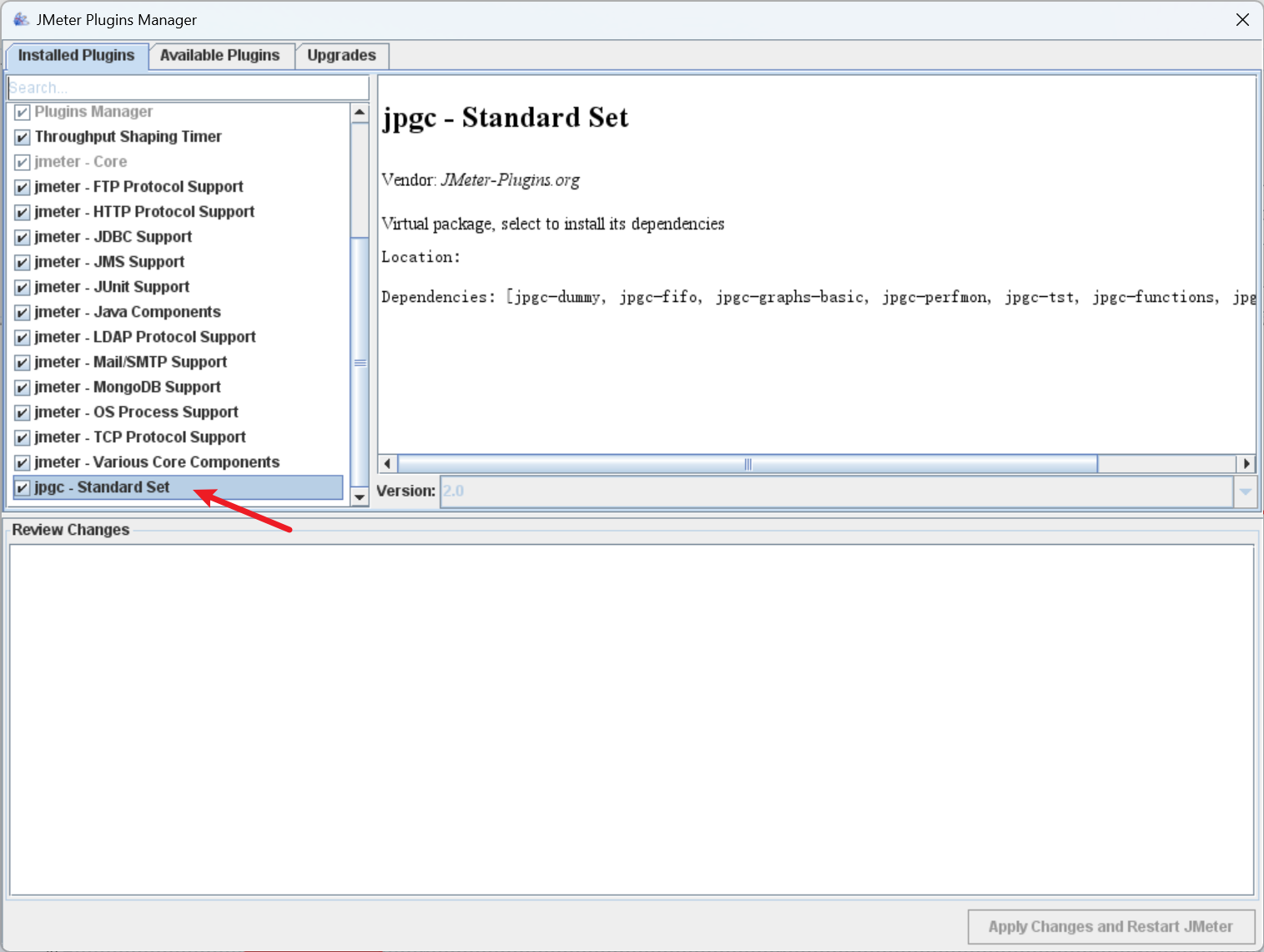1264x952 pixels.
Task: Switch to the Installed Plugins tab
Action: (76, 55)
